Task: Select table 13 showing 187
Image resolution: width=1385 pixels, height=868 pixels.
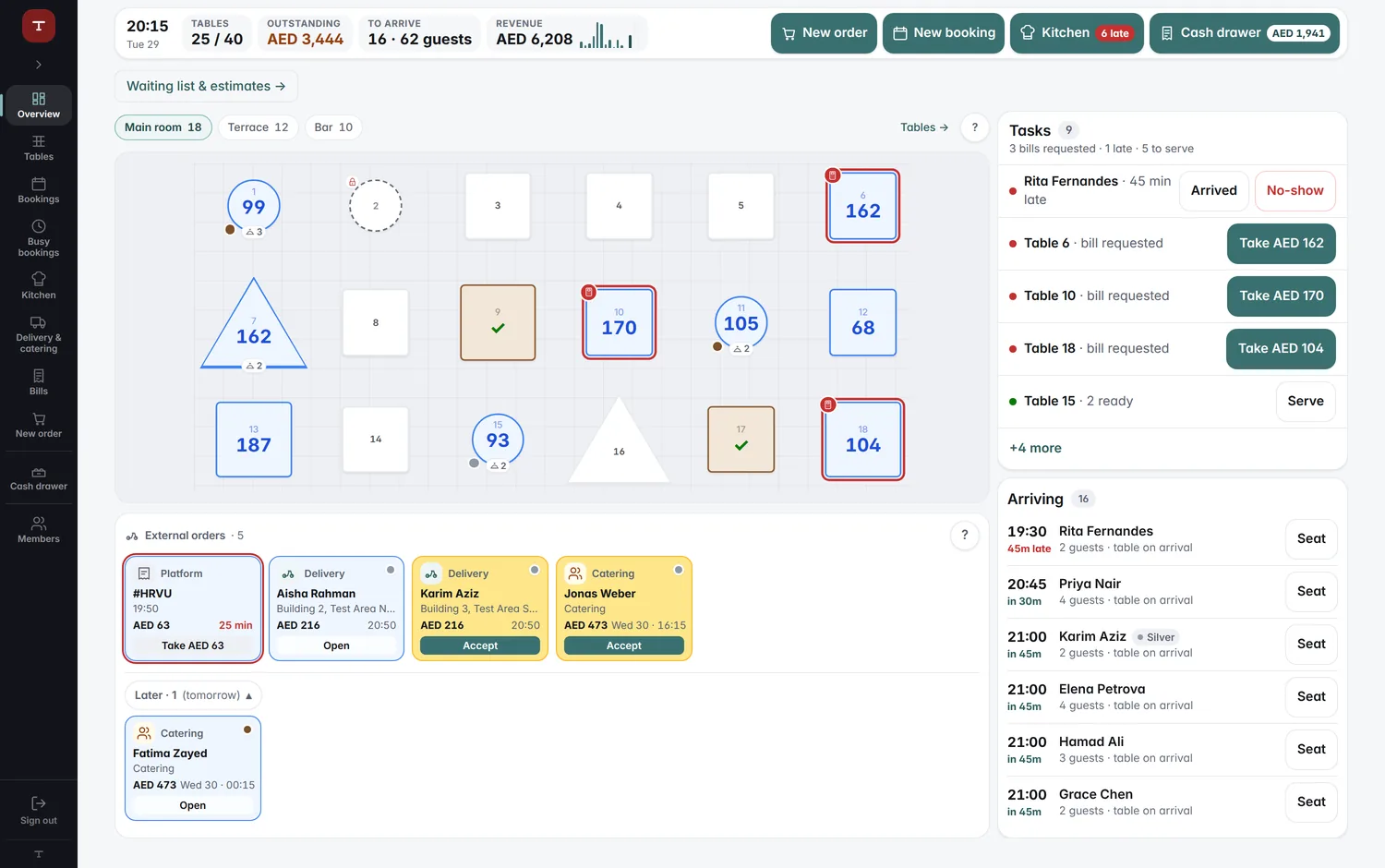Action: 254,440
